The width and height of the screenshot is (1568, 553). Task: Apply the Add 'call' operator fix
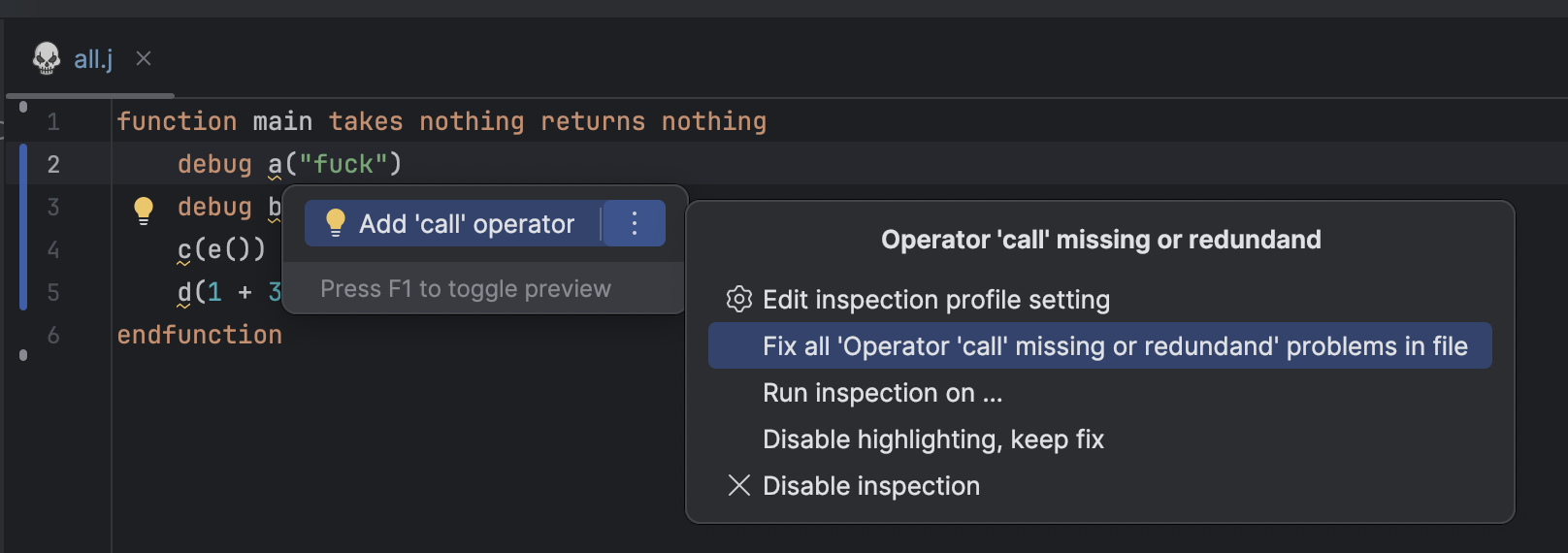tap(452, 224)
